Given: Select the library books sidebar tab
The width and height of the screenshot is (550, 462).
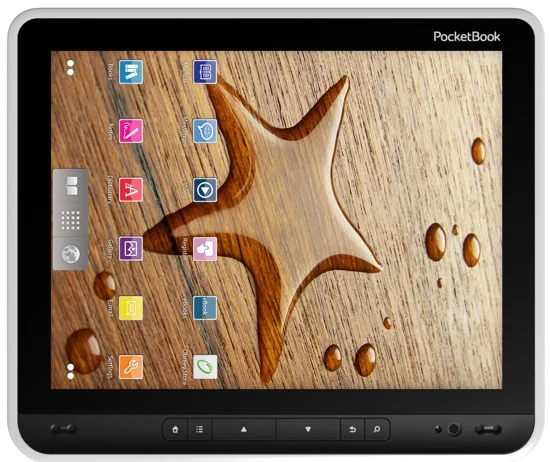Looking at the screenshot, I should (x=71, y=186).
